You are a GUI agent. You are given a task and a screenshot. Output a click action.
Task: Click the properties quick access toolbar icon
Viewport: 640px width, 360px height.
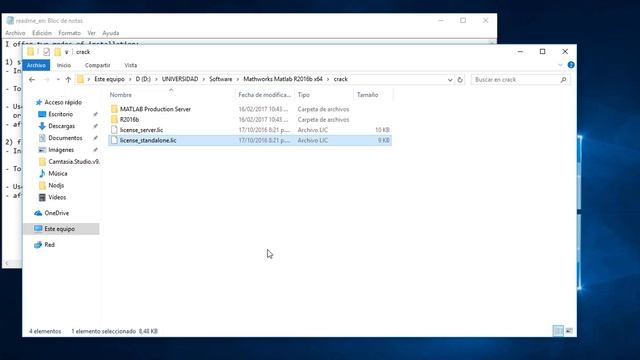click(x=46, y=52)
